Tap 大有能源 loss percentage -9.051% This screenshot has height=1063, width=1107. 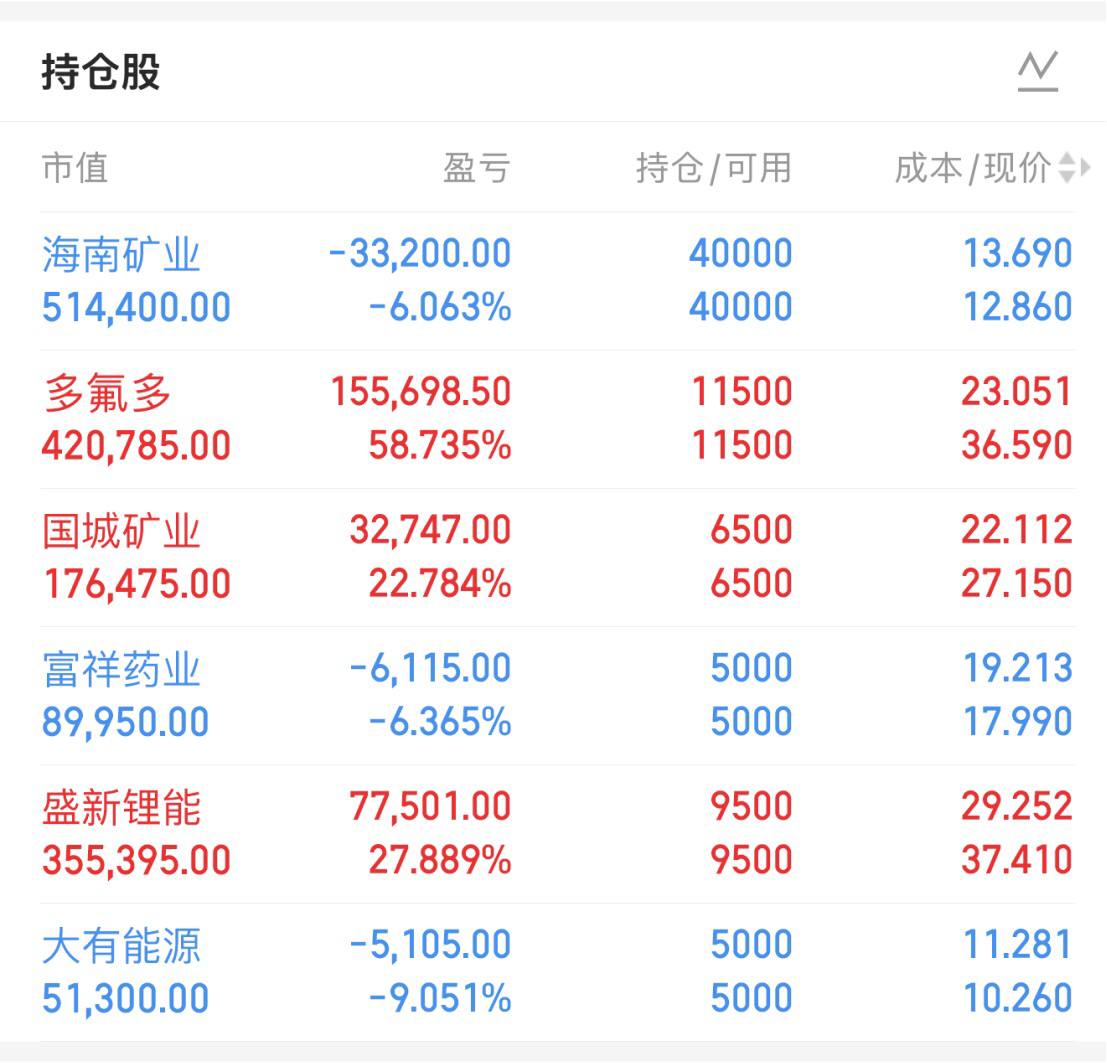(440, 998)
